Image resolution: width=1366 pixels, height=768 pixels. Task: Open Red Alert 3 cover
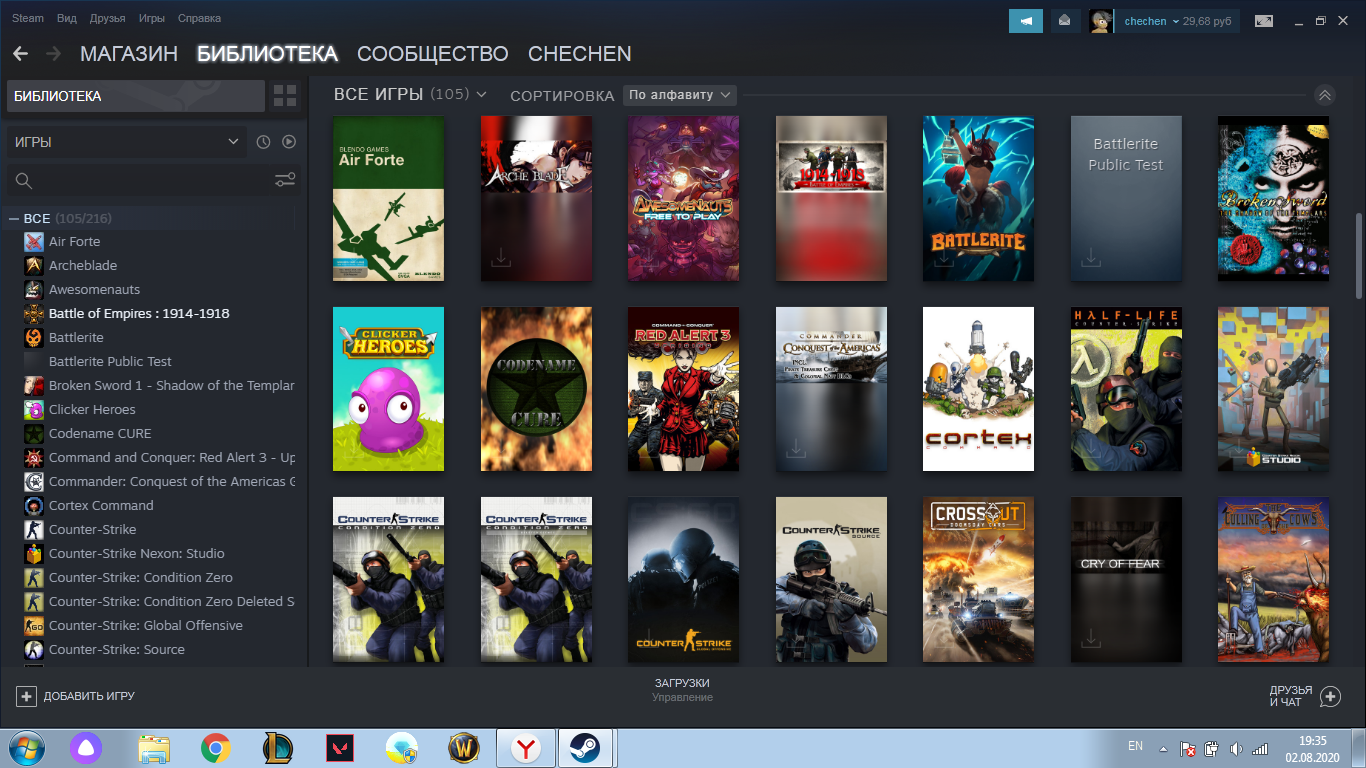click(683, 389)
